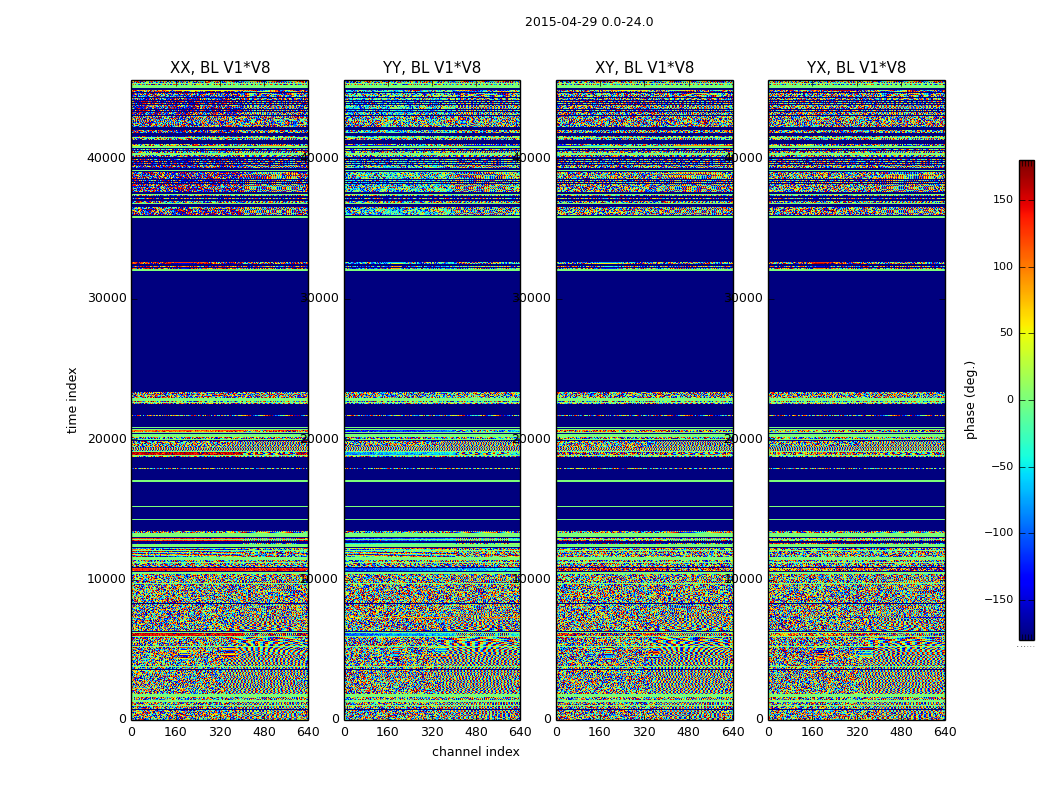Screen dimensions: 1050x800
Task: Click inside the XY phase waterfall plot
Action: 644,400
